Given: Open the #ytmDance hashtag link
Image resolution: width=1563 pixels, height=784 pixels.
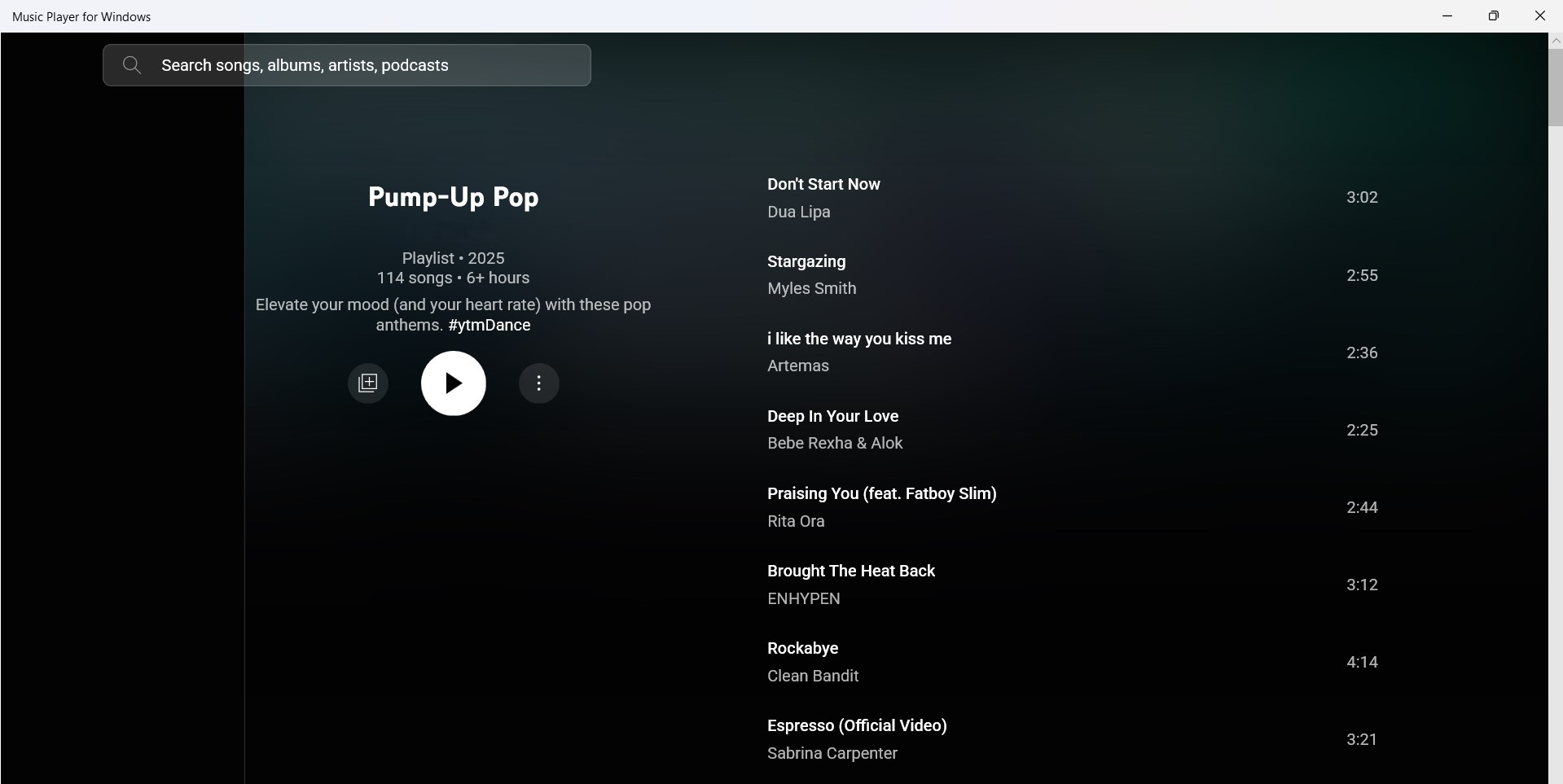Looking at the screenshot, I should (x=488, y=325).
